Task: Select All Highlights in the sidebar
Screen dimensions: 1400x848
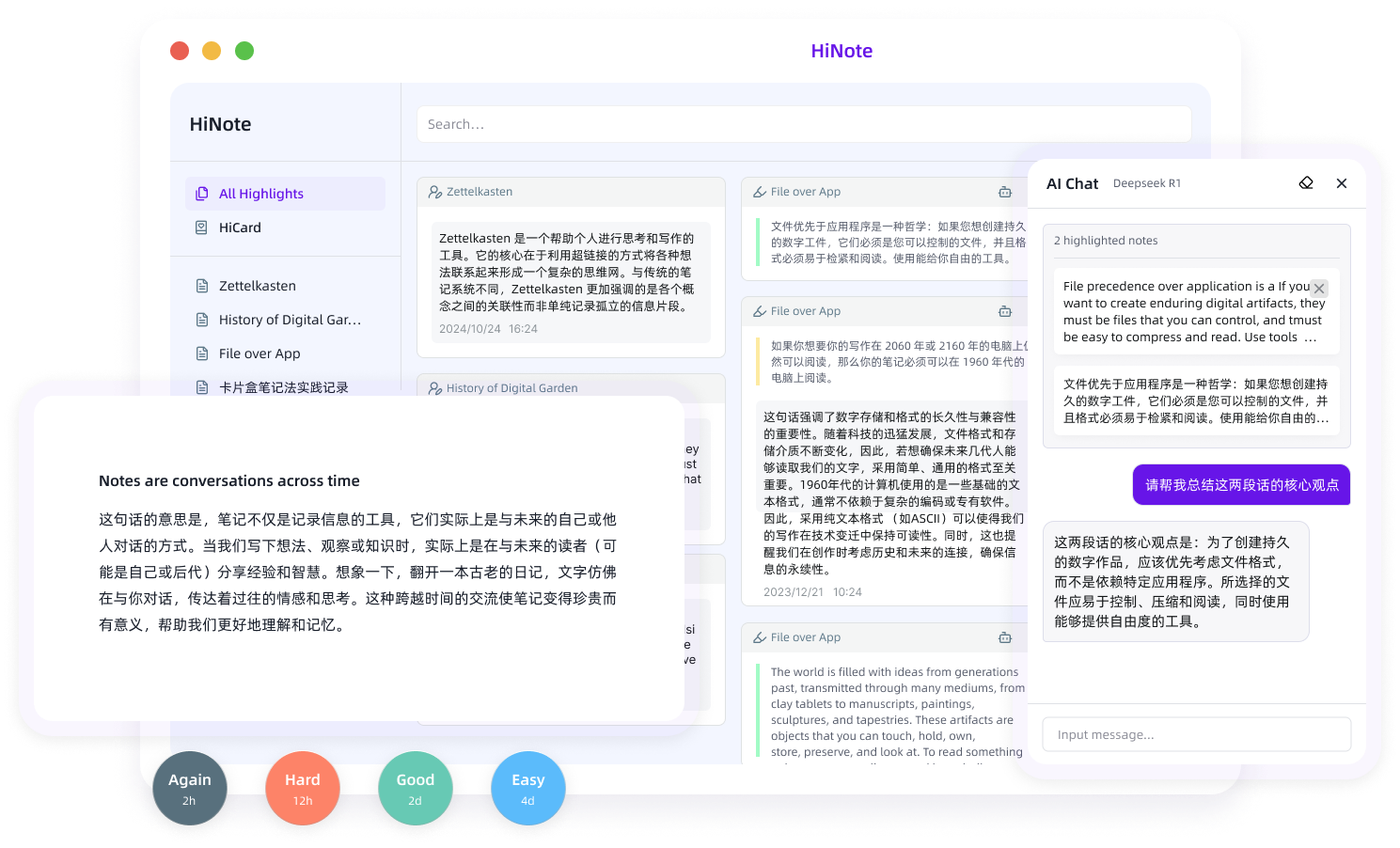Action: click(260, 193)
